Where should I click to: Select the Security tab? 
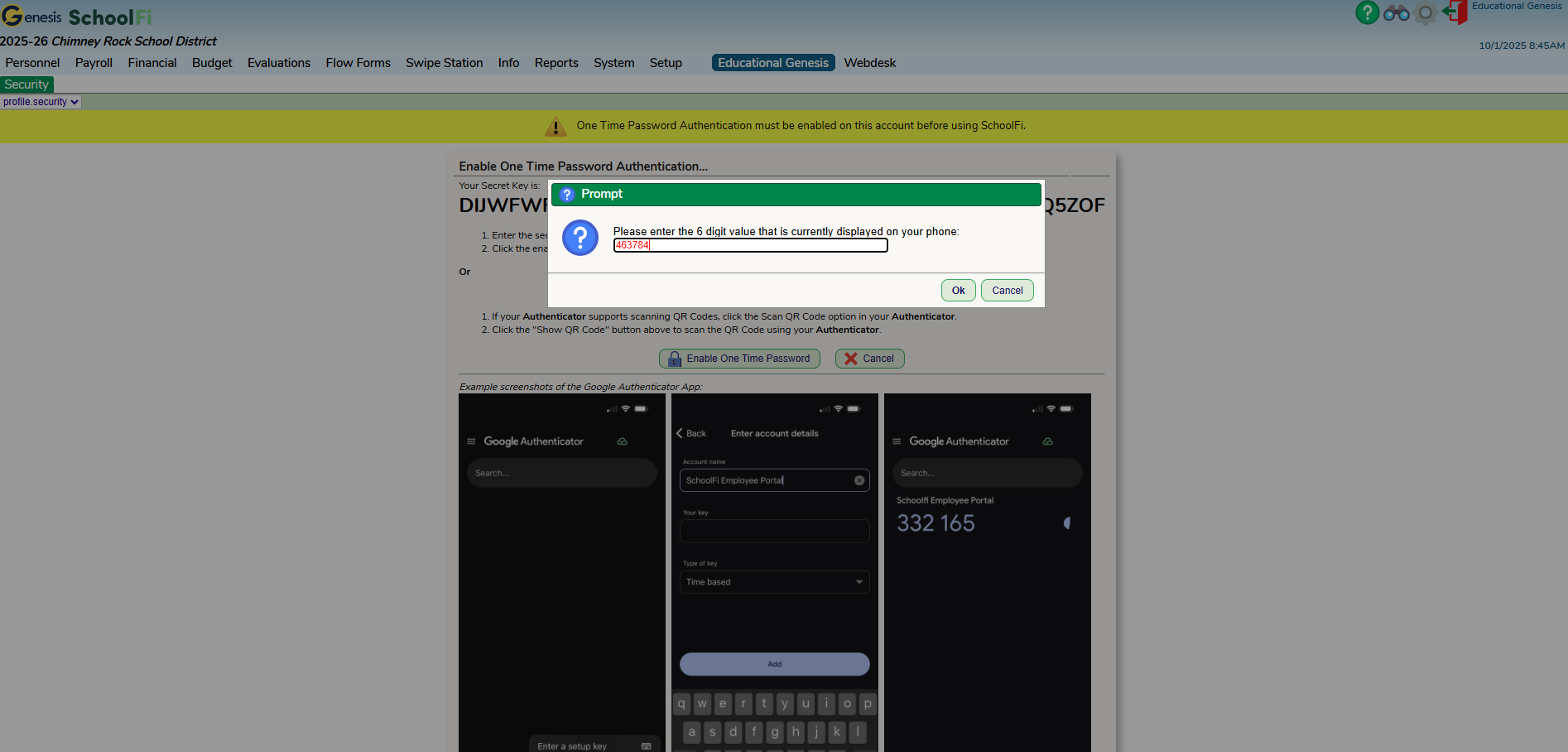click(26, 84)
